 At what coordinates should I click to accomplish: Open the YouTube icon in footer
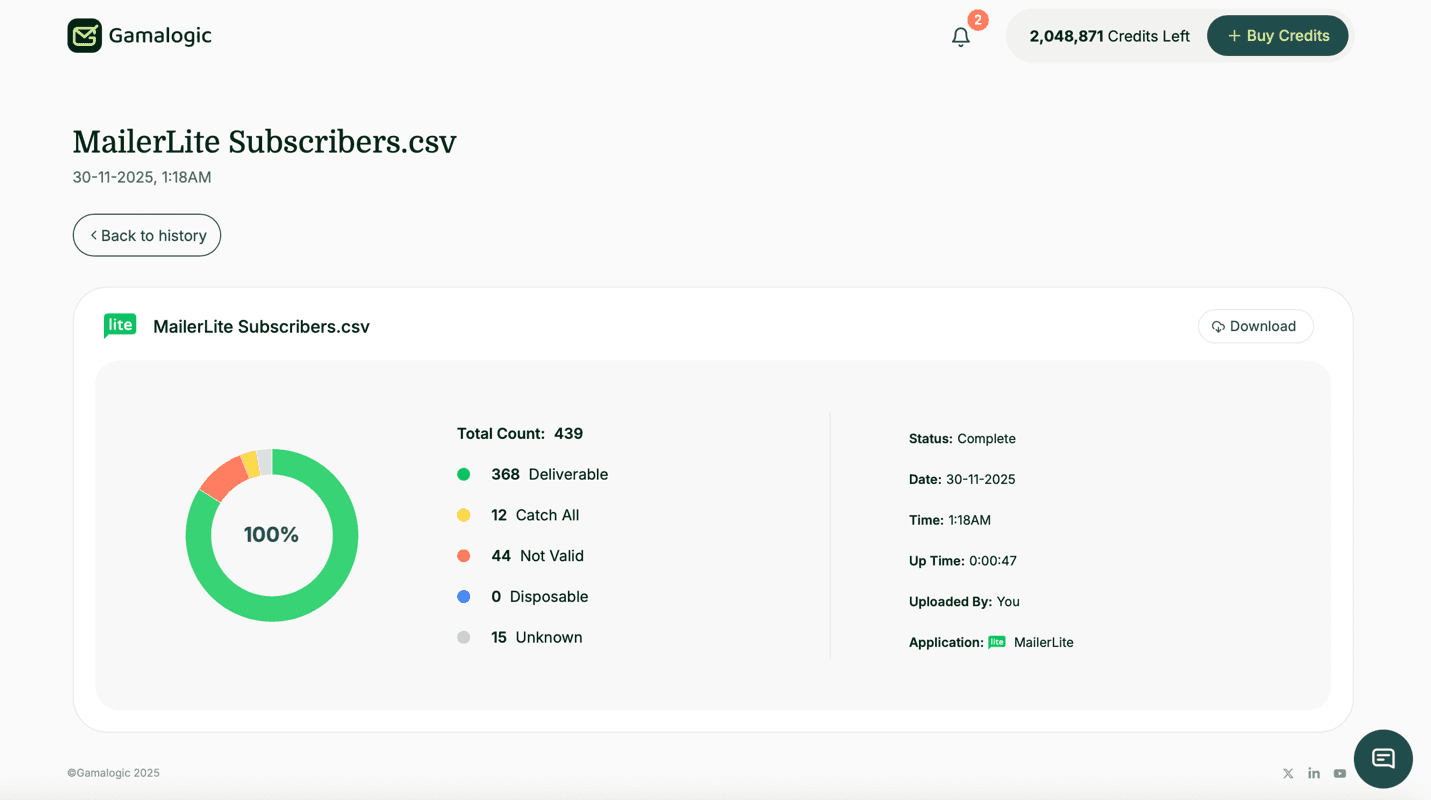[x=1340, y=773]
